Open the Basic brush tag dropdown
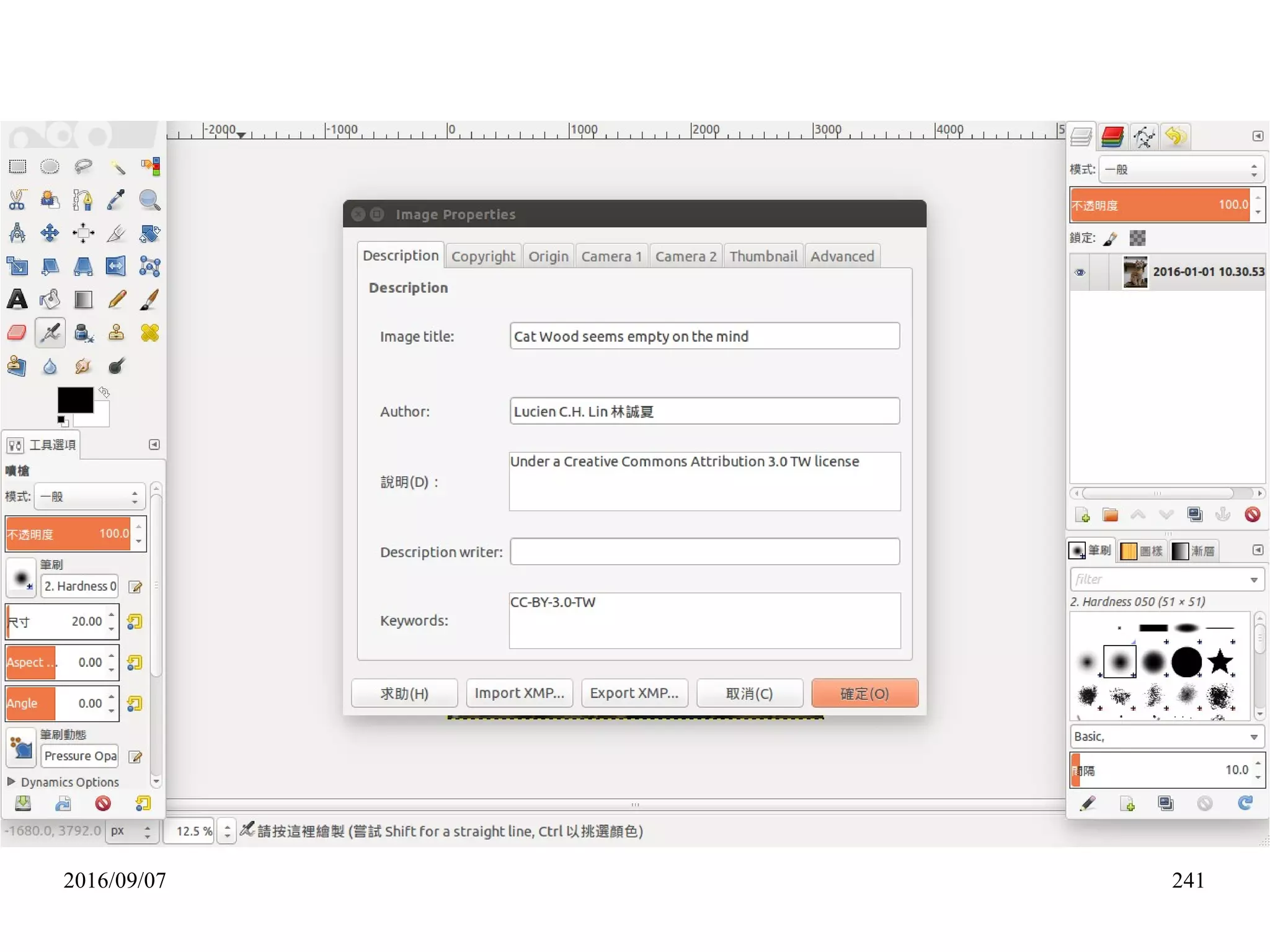Viewport: 1270px width, 952px height. tap(1166, 736)
